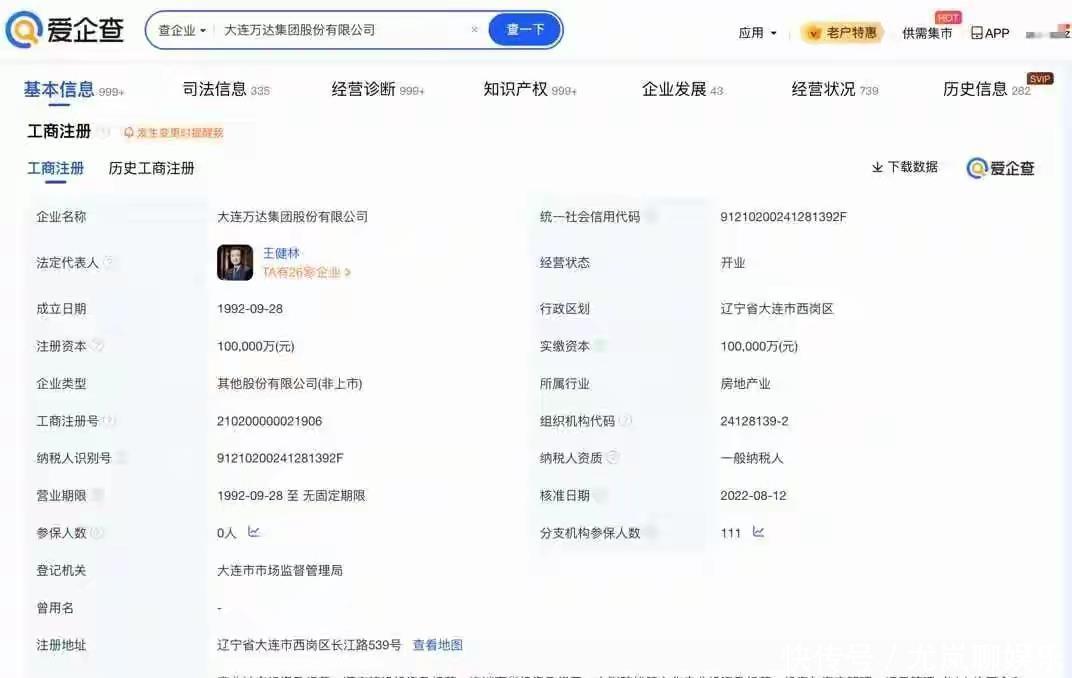This screenshot has width=1072, height=678.
Task: Click the 参保人数 trend chart icon
Action: click(254, 532)
